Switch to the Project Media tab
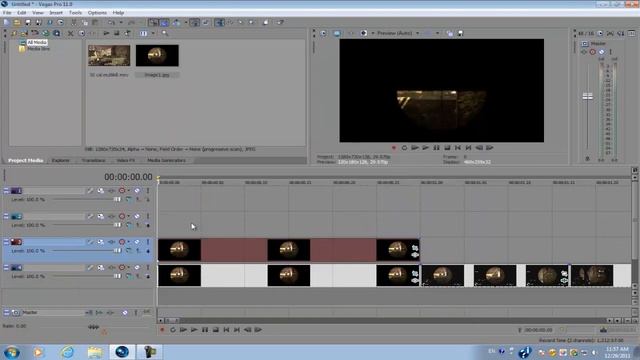 [25, 160]
